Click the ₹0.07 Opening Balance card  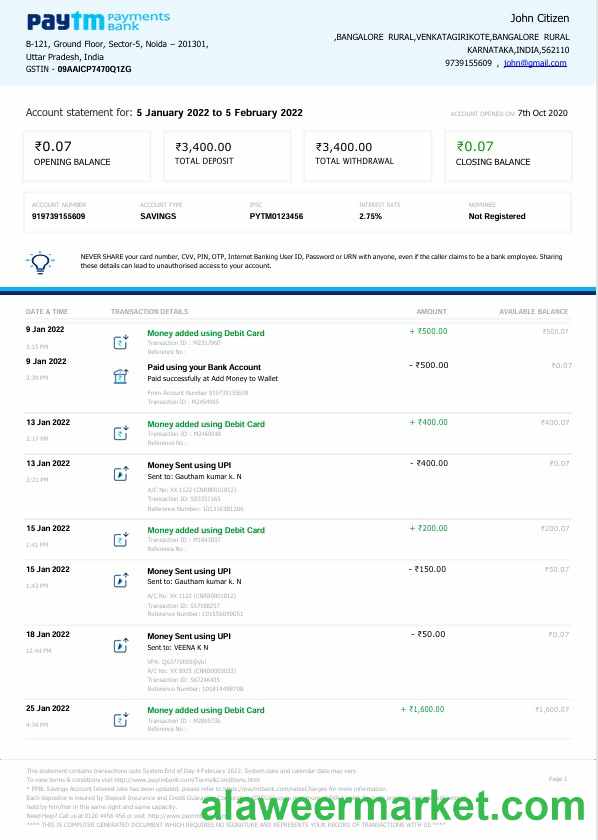pos(87,156)
